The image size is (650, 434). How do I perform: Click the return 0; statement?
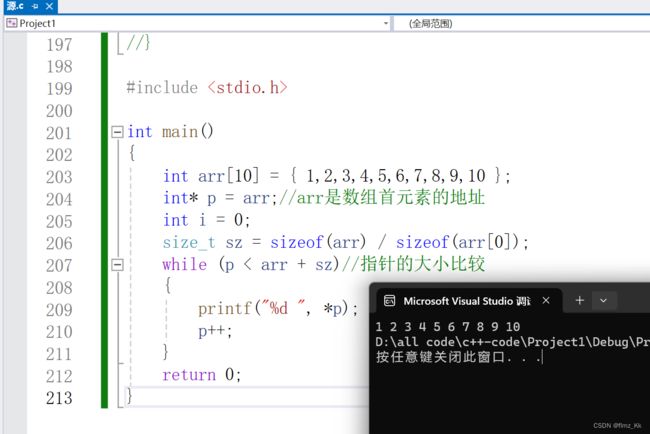tap(201, 375)
